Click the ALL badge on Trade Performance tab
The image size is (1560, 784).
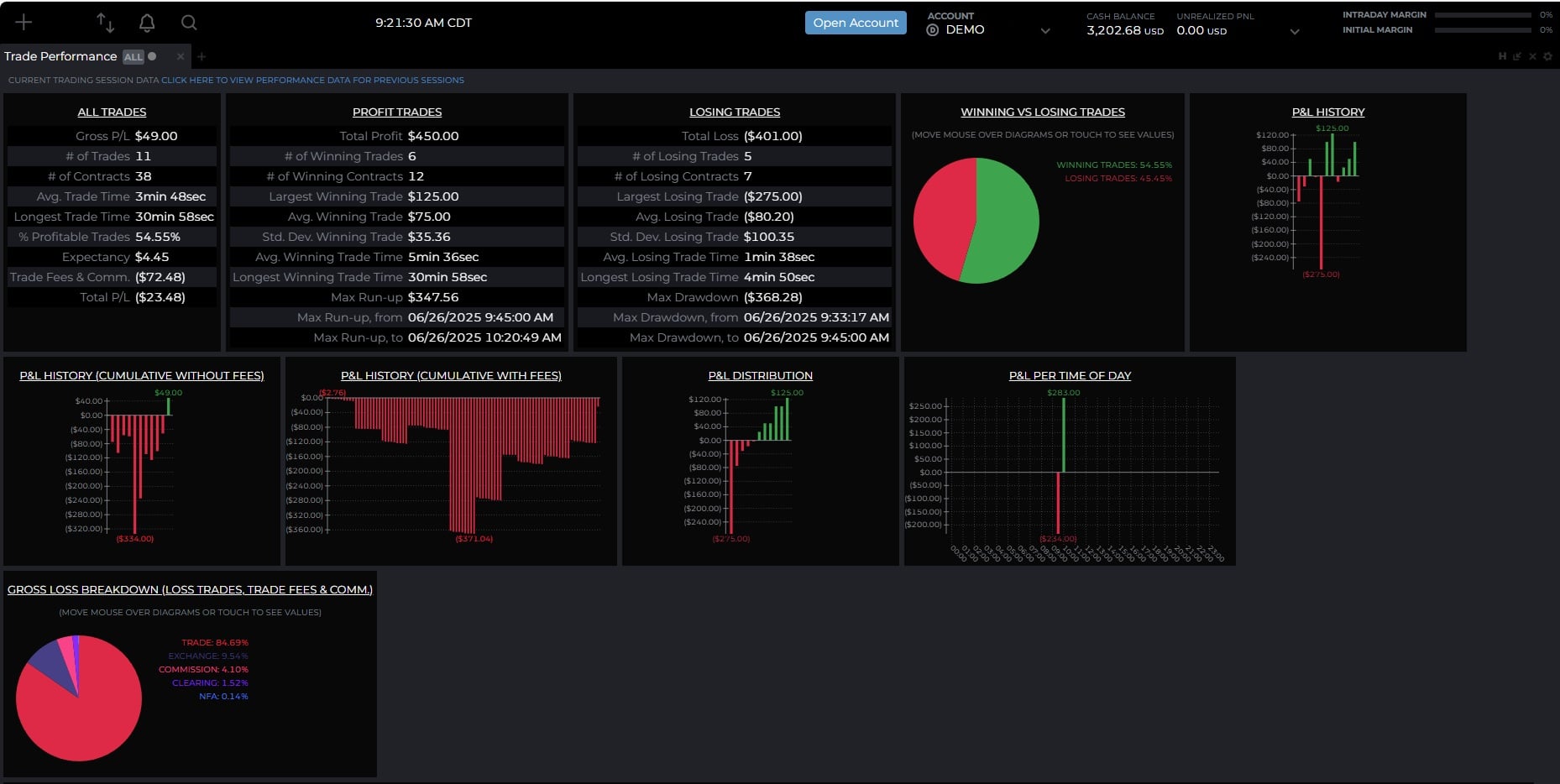click(133, 57)
